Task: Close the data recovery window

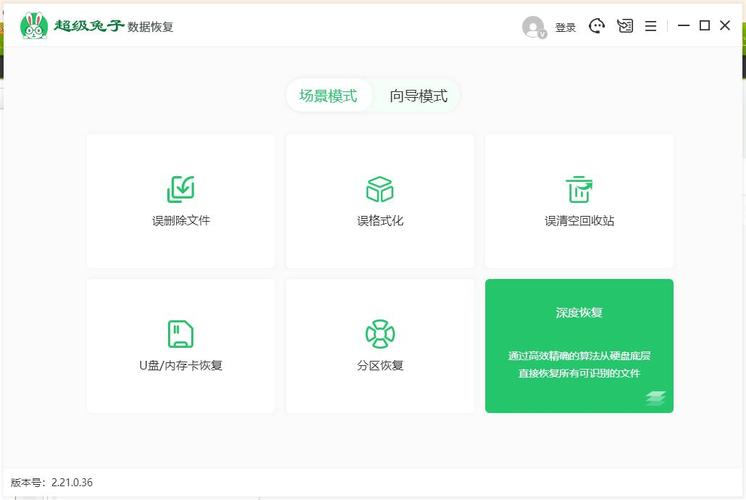Action: pos(725,26)
